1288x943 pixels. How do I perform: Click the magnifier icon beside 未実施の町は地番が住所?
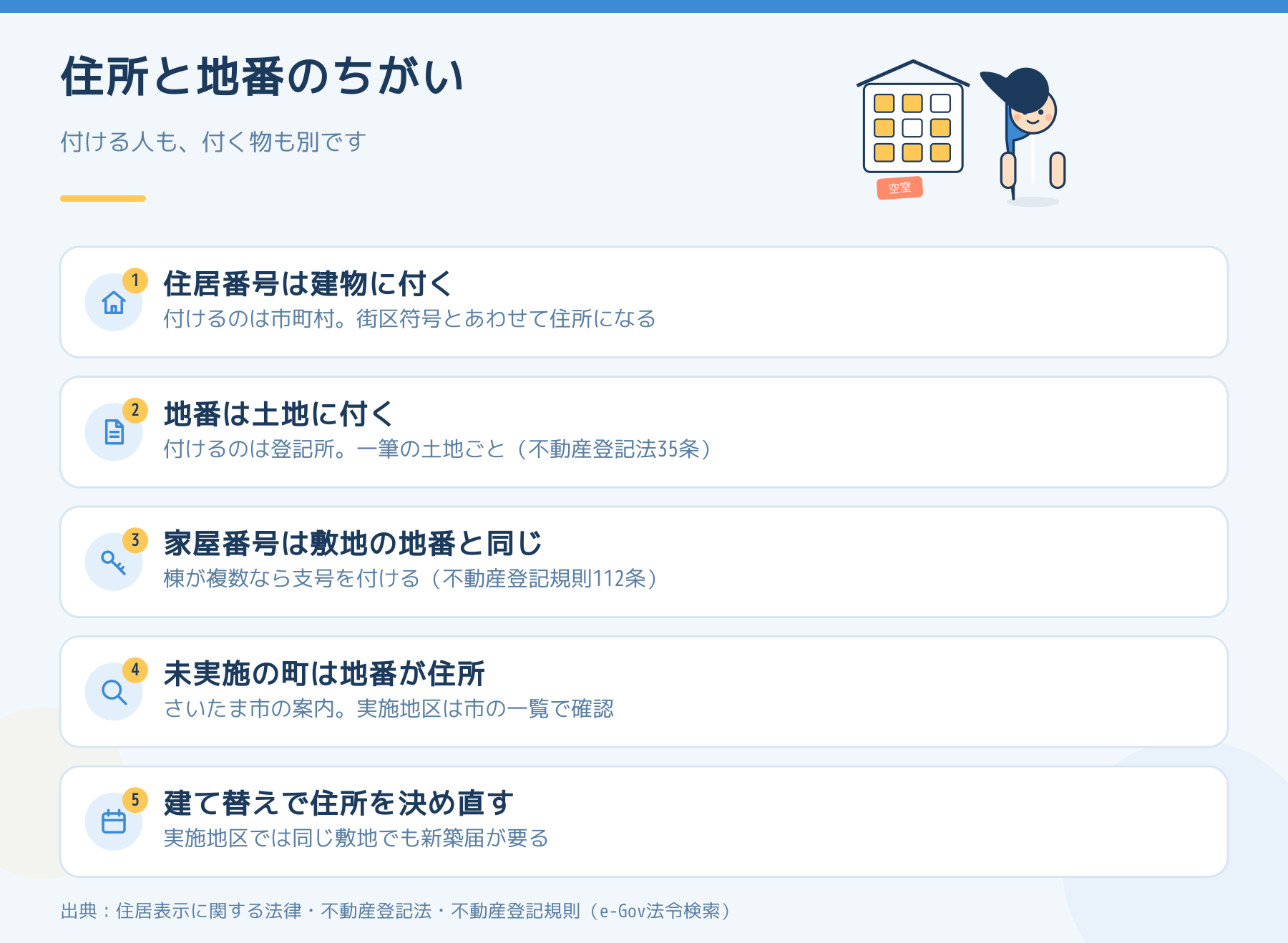pyautogui.click(x=114, y=692)
